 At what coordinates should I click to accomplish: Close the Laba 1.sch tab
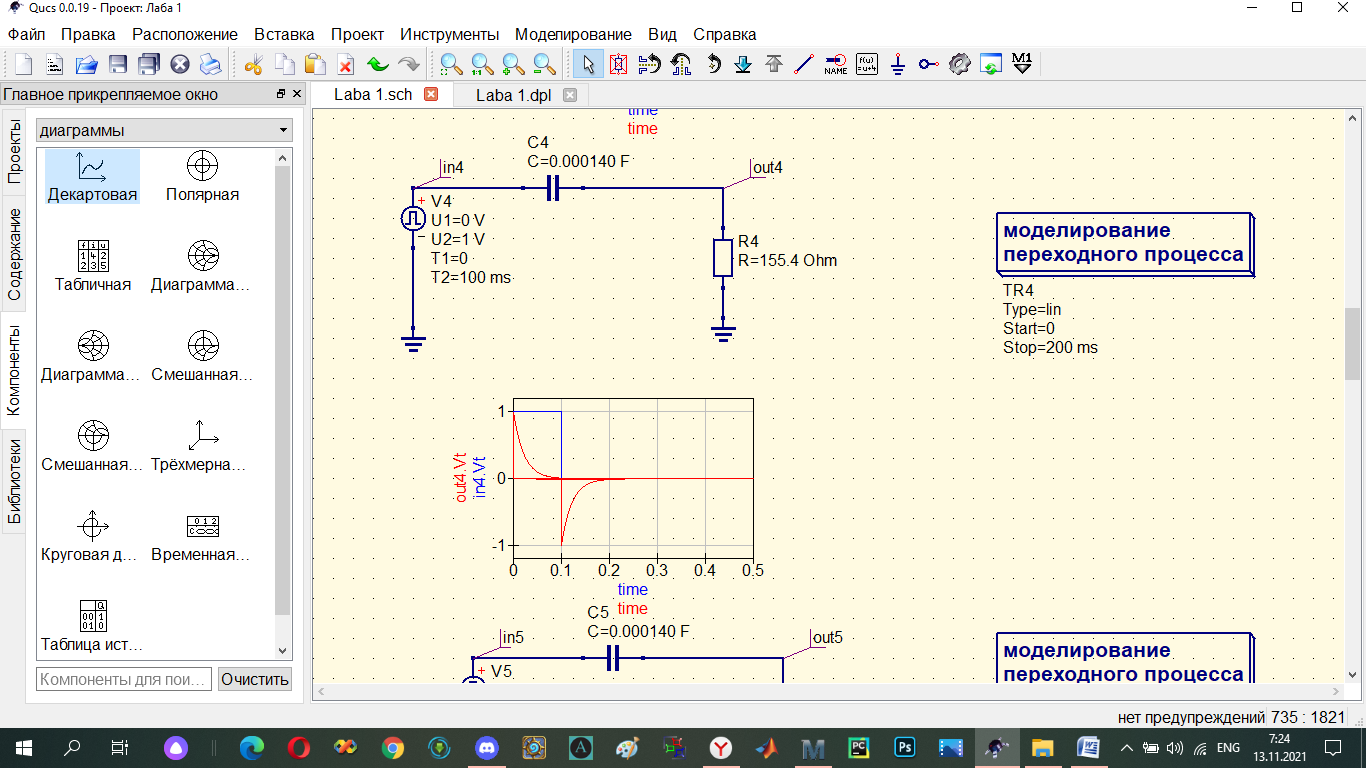(431, 95)
